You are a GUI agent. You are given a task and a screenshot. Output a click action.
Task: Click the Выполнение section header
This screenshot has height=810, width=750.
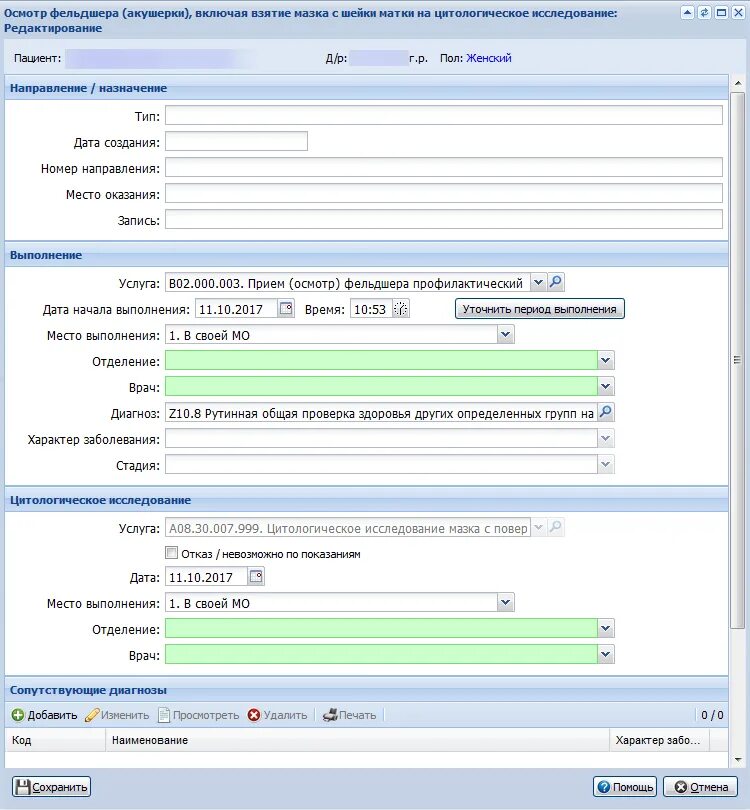click(366, 255)
